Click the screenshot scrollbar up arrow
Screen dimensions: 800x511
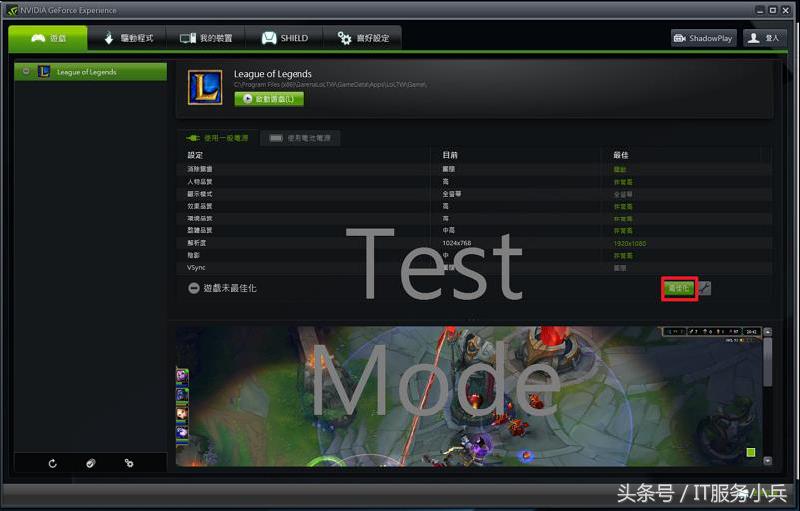tap(768, 332)
